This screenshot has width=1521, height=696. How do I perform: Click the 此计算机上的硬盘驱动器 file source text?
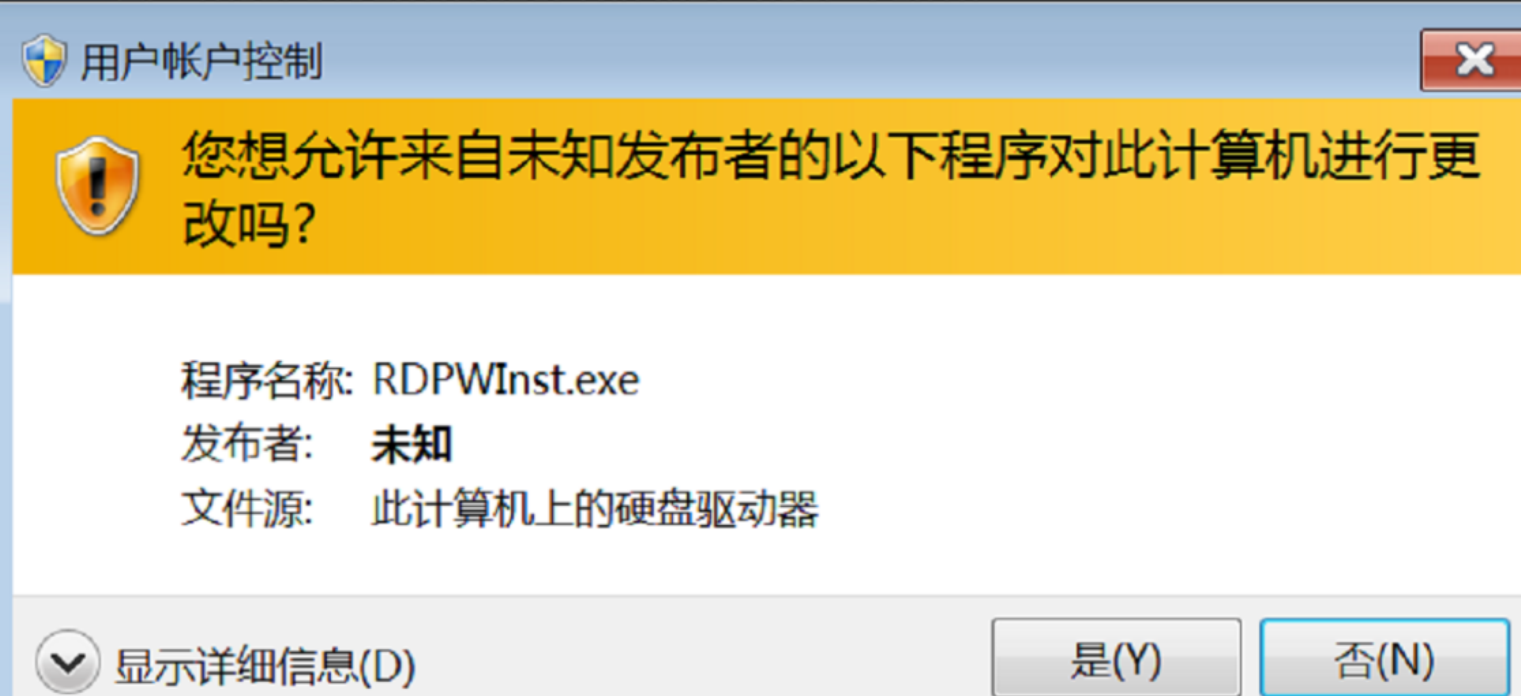pyautogui.click(x=595, y=509)
